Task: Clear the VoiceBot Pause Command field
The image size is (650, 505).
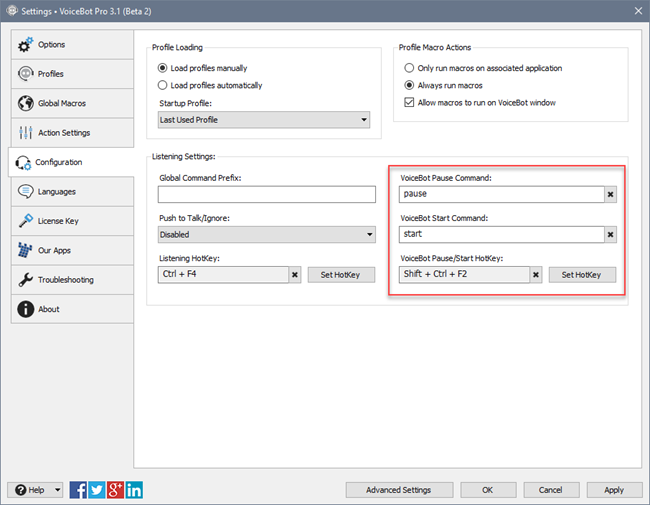Action: (x=611, y=194)
